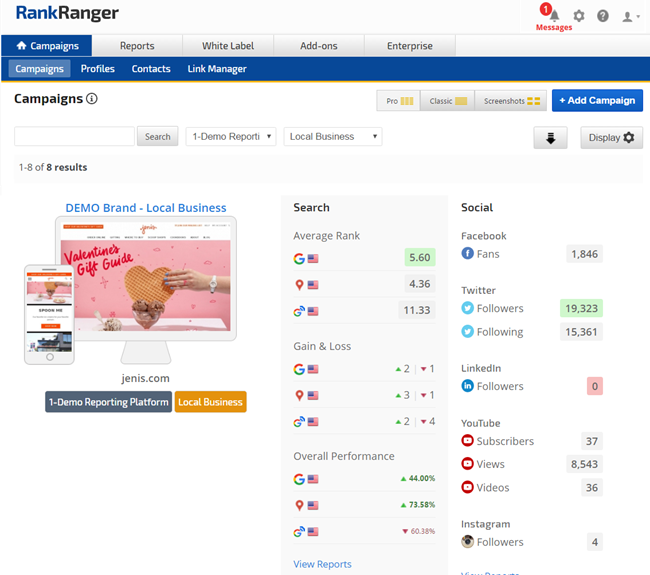Image resolution: width=650 pixels, height=575 pixels.
Task: Click the YouTube Views icon
Action: [x=467, y=463]
